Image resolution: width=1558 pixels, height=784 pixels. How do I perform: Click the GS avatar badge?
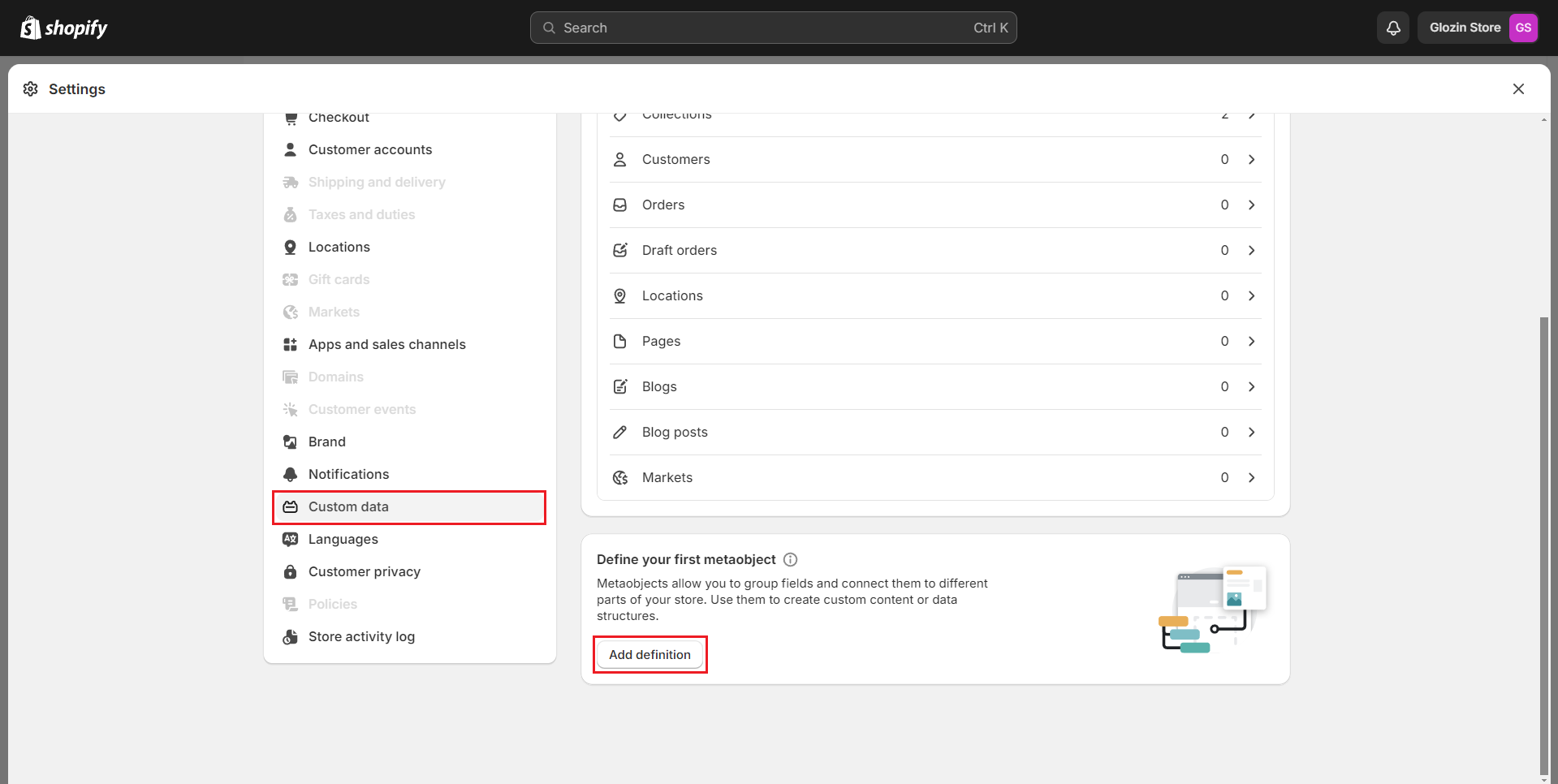click(1523, 28)
